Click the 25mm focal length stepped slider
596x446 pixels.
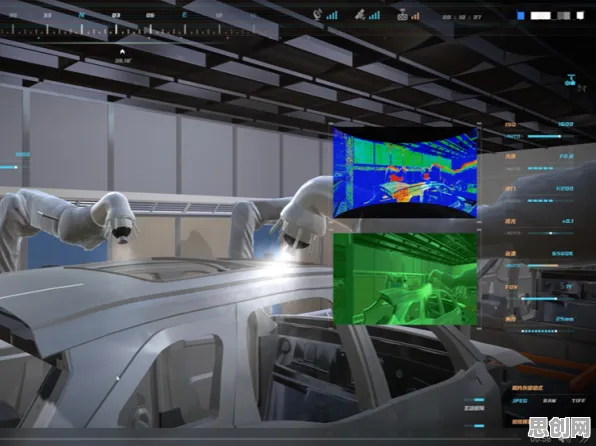coord(547,331)
